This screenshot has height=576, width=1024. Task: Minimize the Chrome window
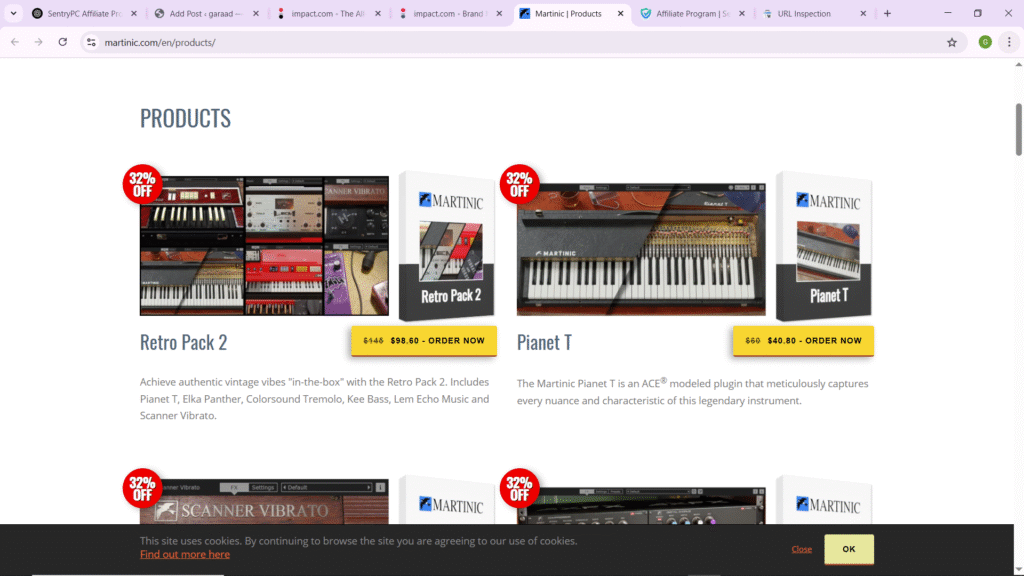coord(948,13)
